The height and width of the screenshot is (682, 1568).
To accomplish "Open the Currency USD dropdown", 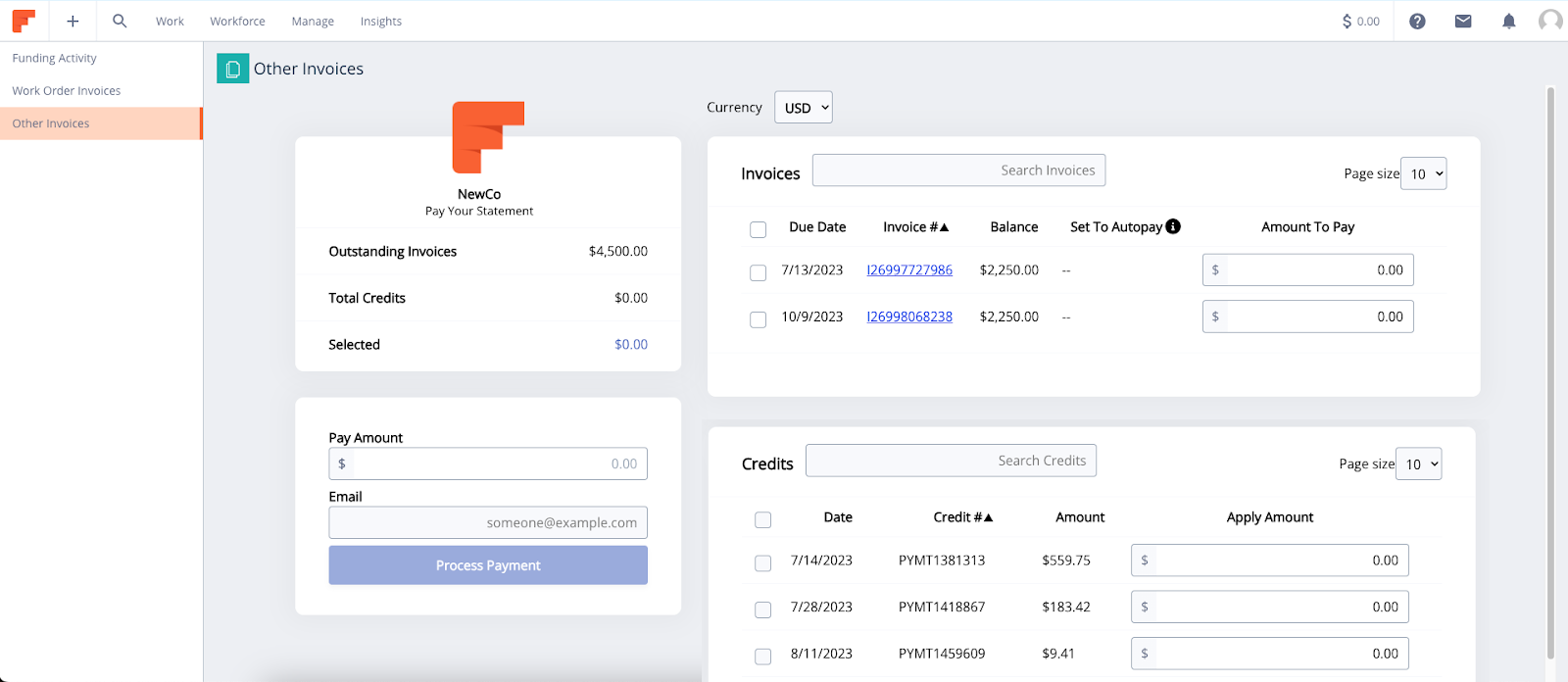I will (804, 108).
